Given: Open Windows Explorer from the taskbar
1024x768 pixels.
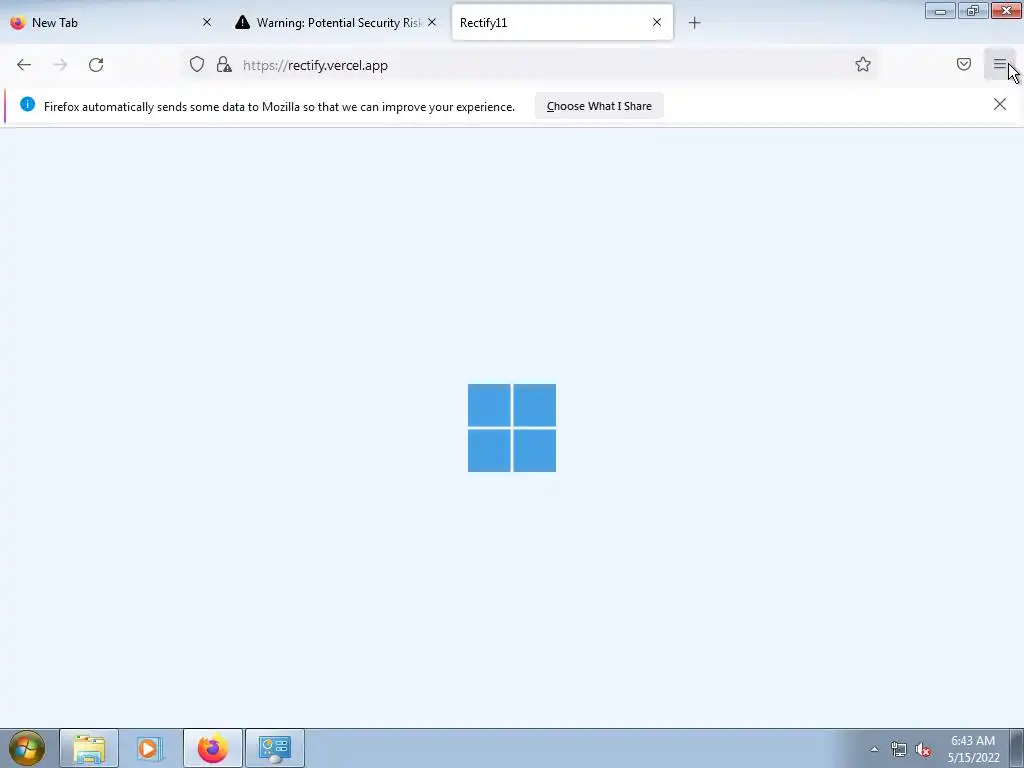Looking at the screenshot, I should [89, 748].
